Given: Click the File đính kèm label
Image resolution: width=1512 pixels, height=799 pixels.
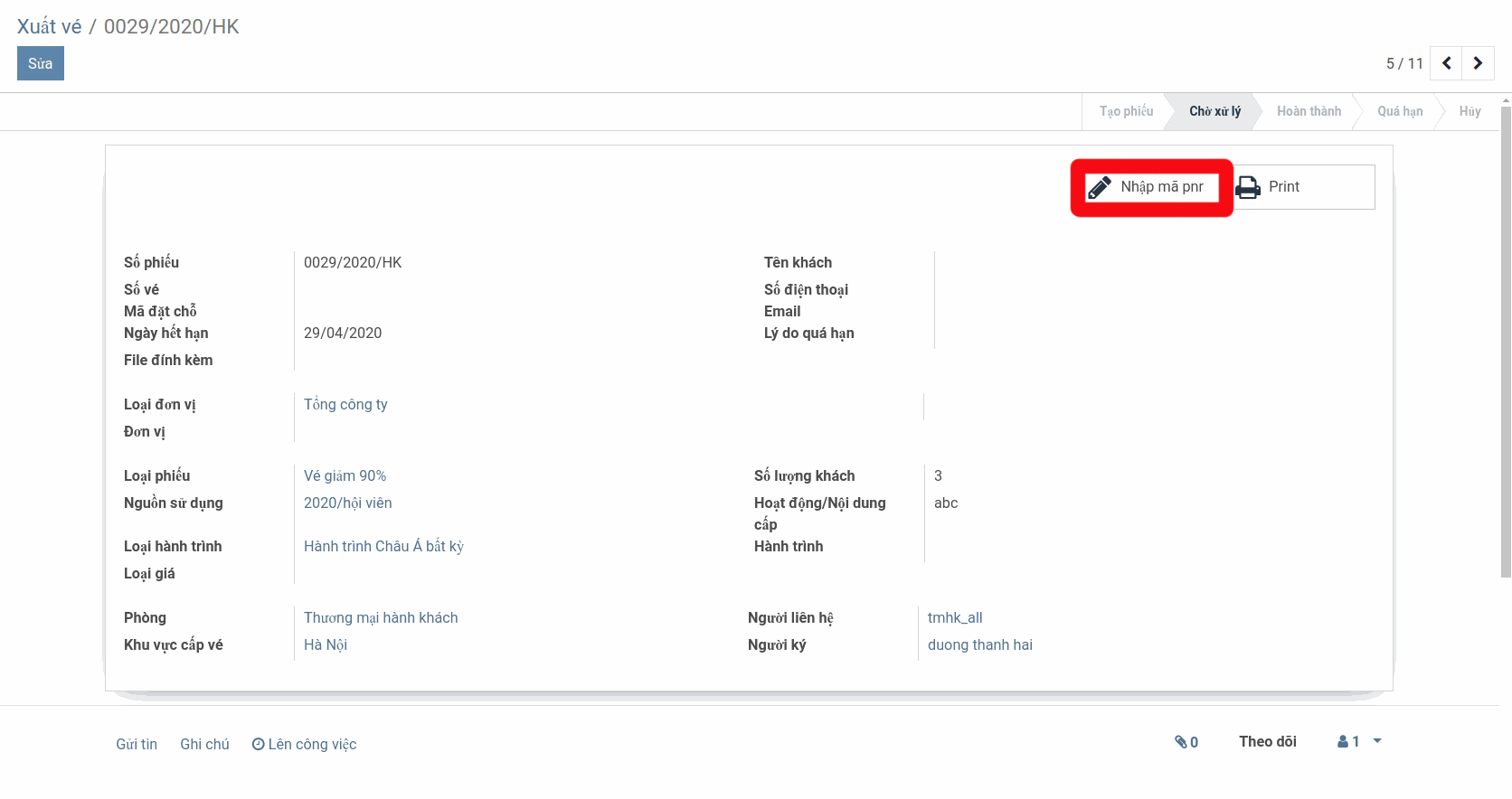Looking at the screenshot, I should [168, 360].
